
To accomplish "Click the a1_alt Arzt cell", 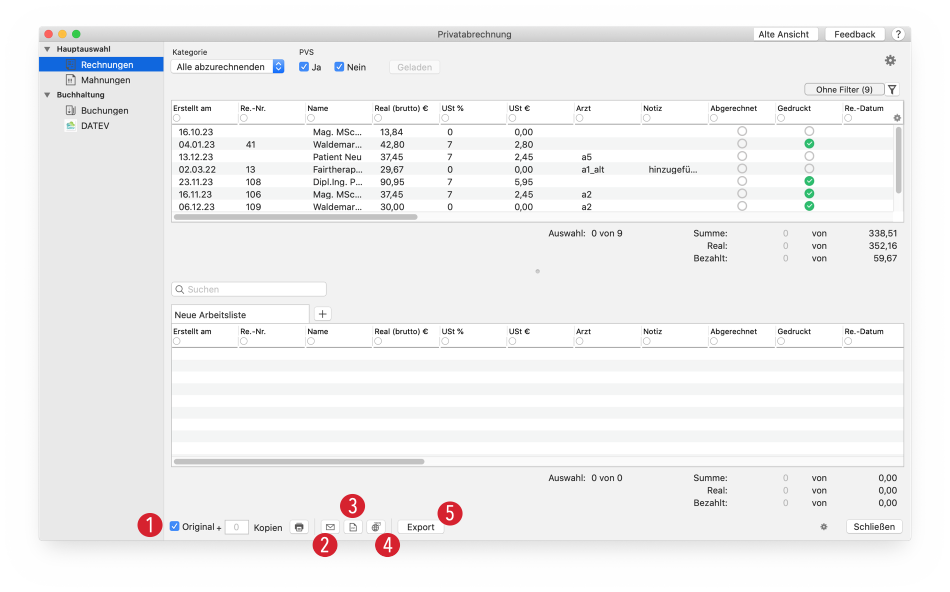I will (593, 169).
